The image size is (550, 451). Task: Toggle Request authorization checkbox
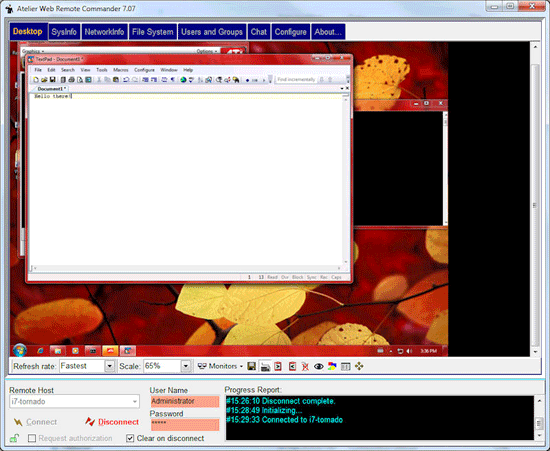tap(32, 438)
